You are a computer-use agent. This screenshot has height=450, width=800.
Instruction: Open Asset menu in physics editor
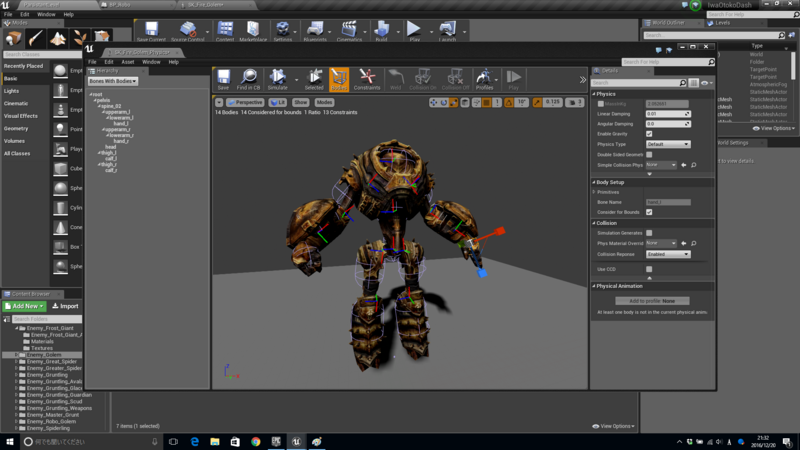pos(128,62)
